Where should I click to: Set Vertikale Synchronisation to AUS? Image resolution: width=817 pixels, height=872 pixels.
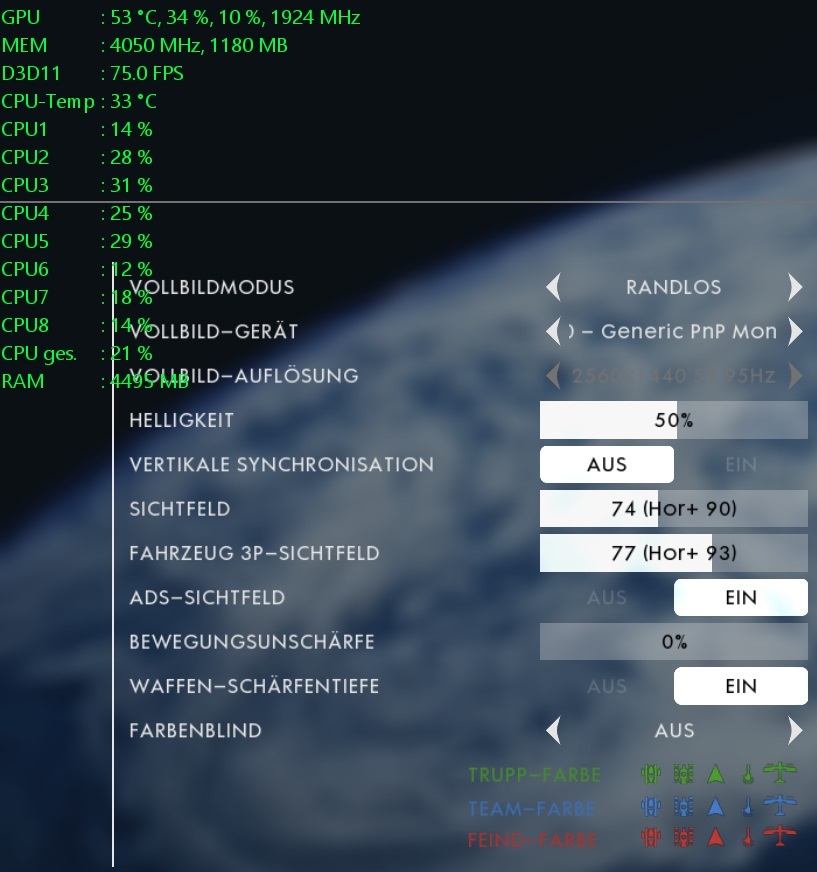(607, 464)
